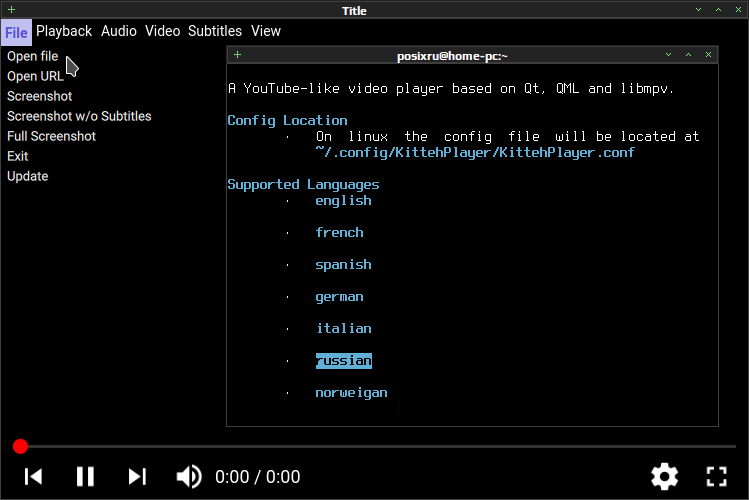Click the highlighted russian entry
This screenshot has height=500, width=749.
click(344, 361)
